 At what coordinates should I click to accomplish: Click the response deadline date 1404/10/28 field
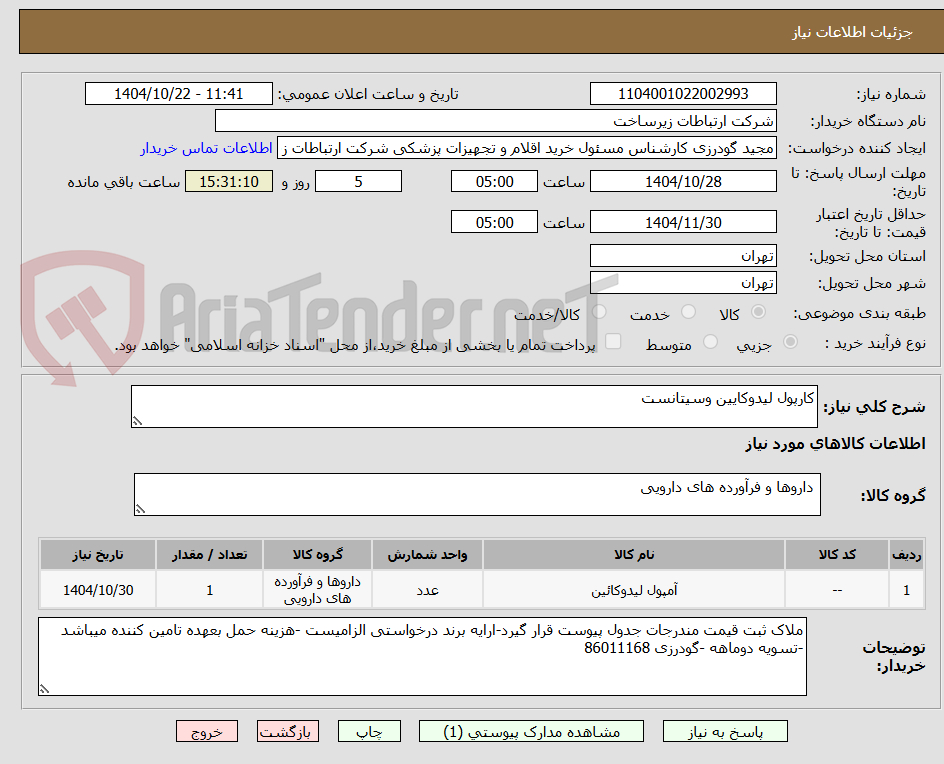pyautogui.click(x=683, y=181)
